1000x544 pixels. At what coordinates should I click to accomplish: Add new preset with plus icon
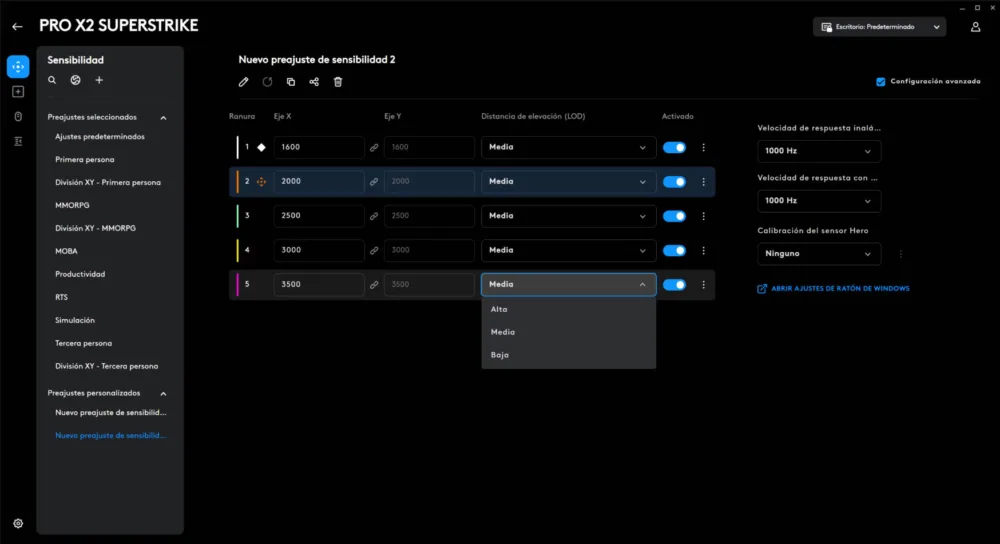[x=99, y=80]
